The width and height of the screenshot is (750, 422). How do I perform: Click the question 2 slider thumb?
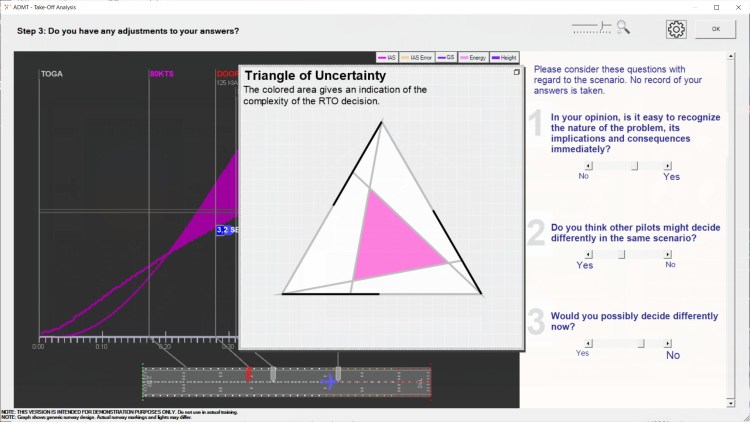coord(621,255)
